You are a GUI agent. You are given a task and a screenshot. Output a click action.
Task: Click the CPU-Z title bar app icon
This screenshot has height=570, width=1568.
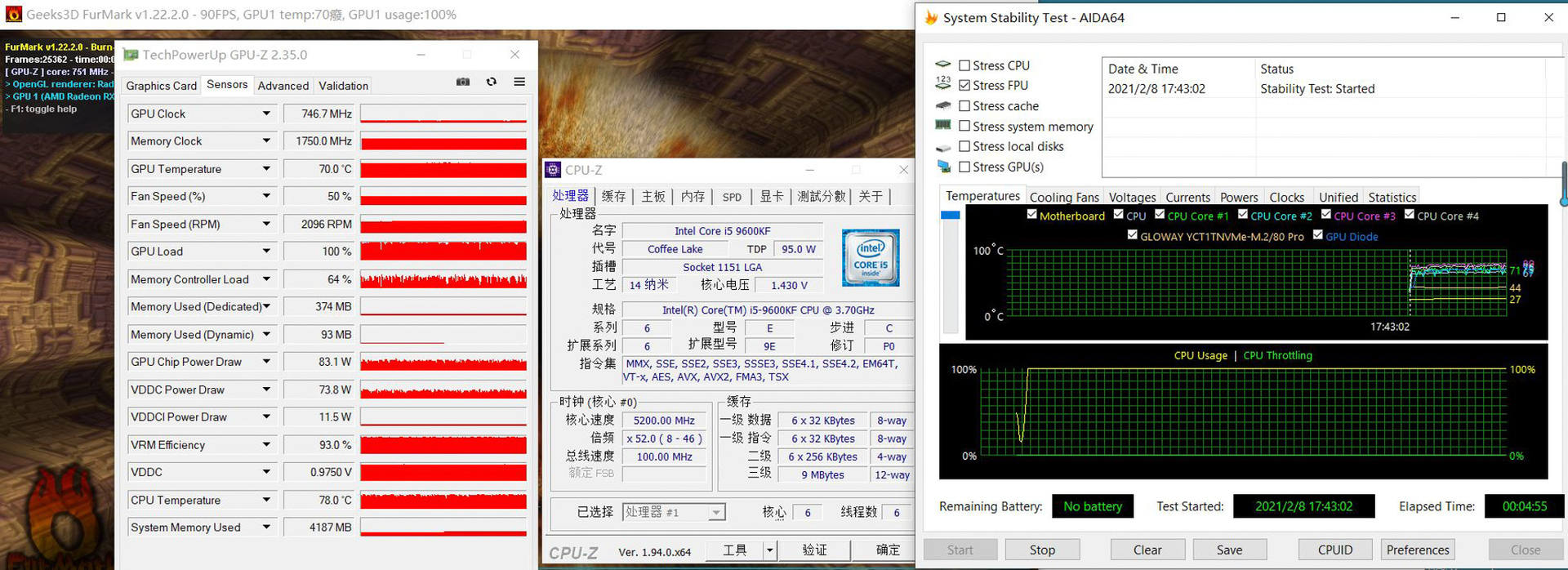(x=553, y=170)
